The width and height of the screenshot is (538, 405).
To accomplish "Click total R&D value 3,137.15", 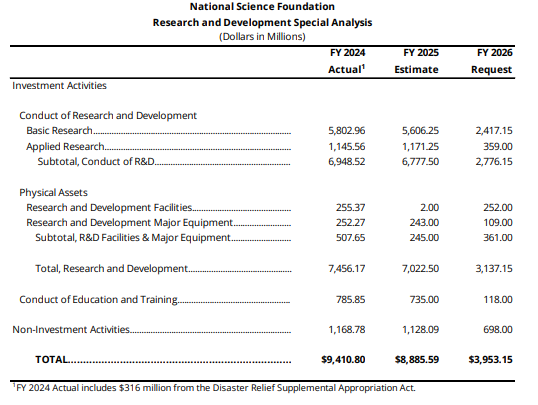I will 494,268.
